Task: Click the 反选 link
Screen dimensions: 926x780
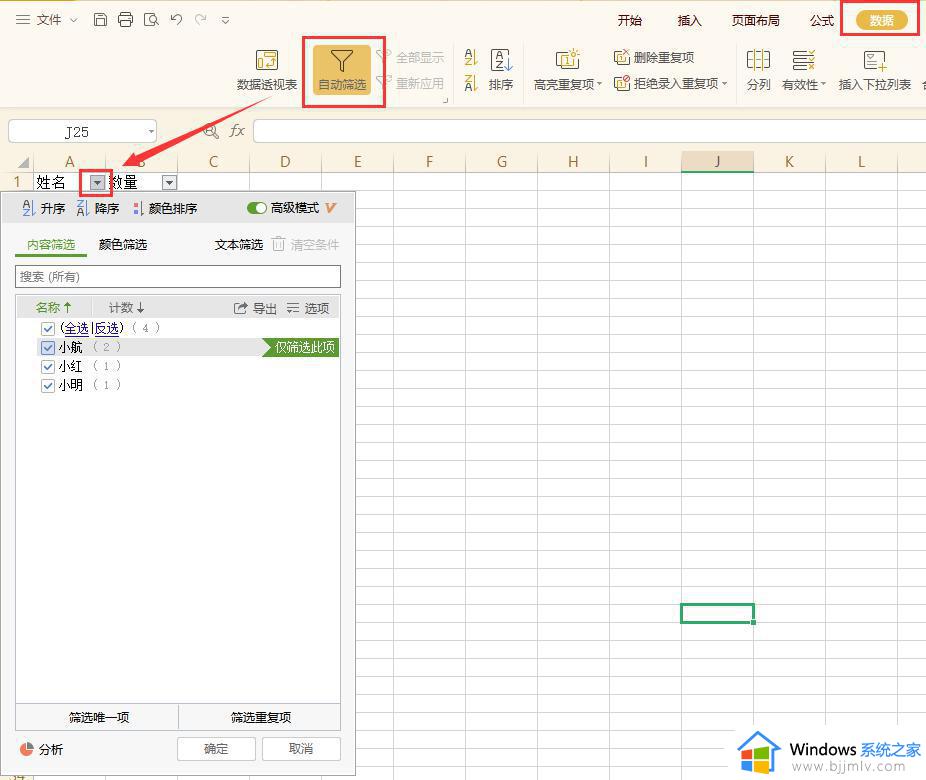Action: coord(106,328)
